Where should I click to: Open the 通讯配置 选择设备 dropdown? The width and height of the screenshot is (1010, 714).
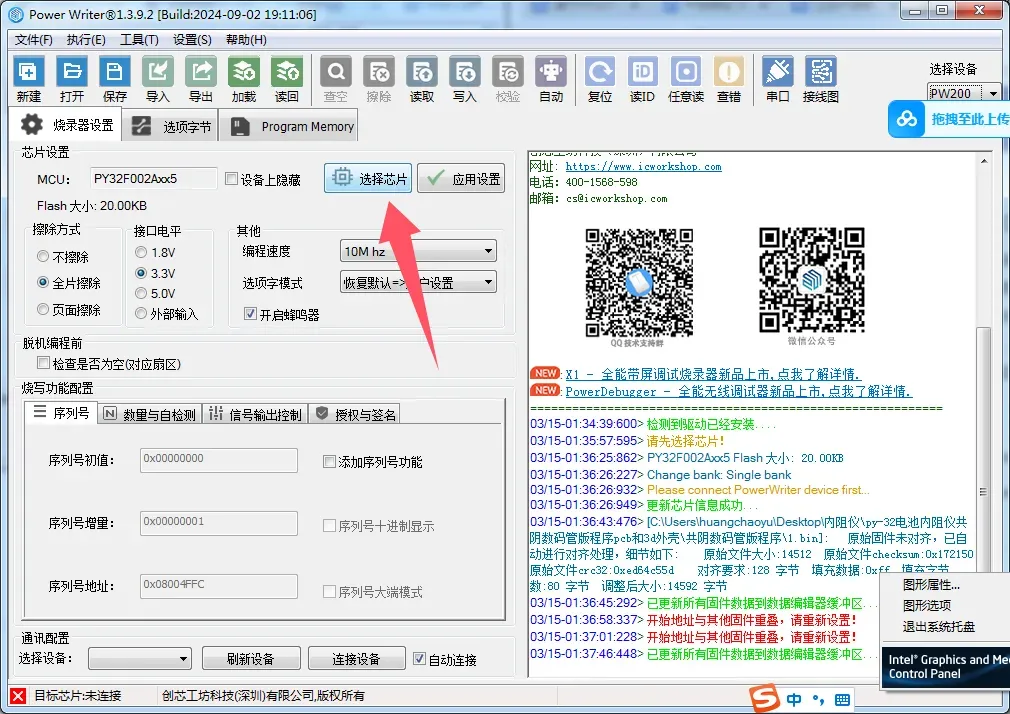pos(140,658)
